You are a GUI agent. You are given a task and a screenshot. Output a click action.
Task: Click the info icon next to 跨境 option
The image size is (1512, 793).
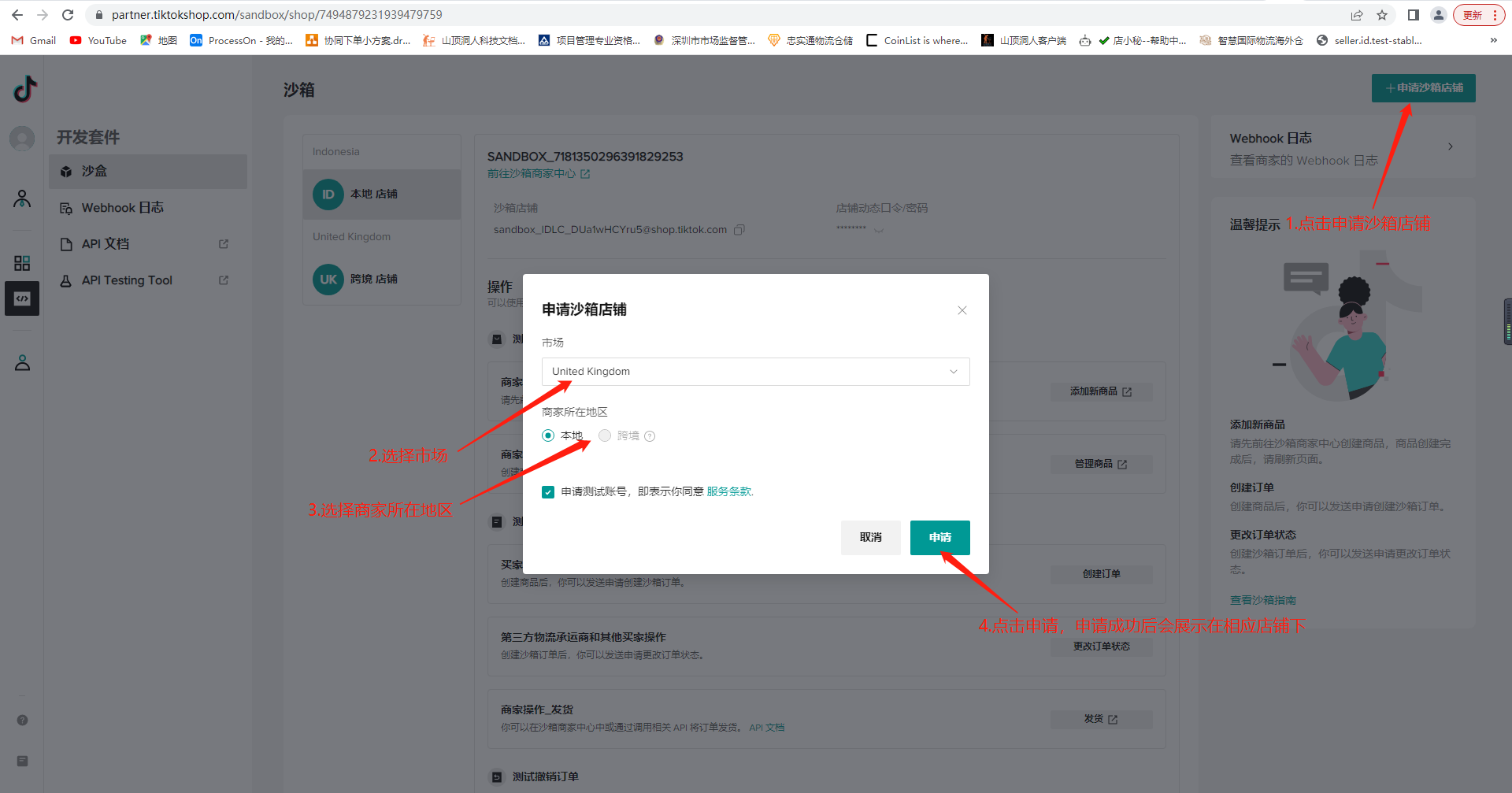pyautogui.click(x=650, y=436)
